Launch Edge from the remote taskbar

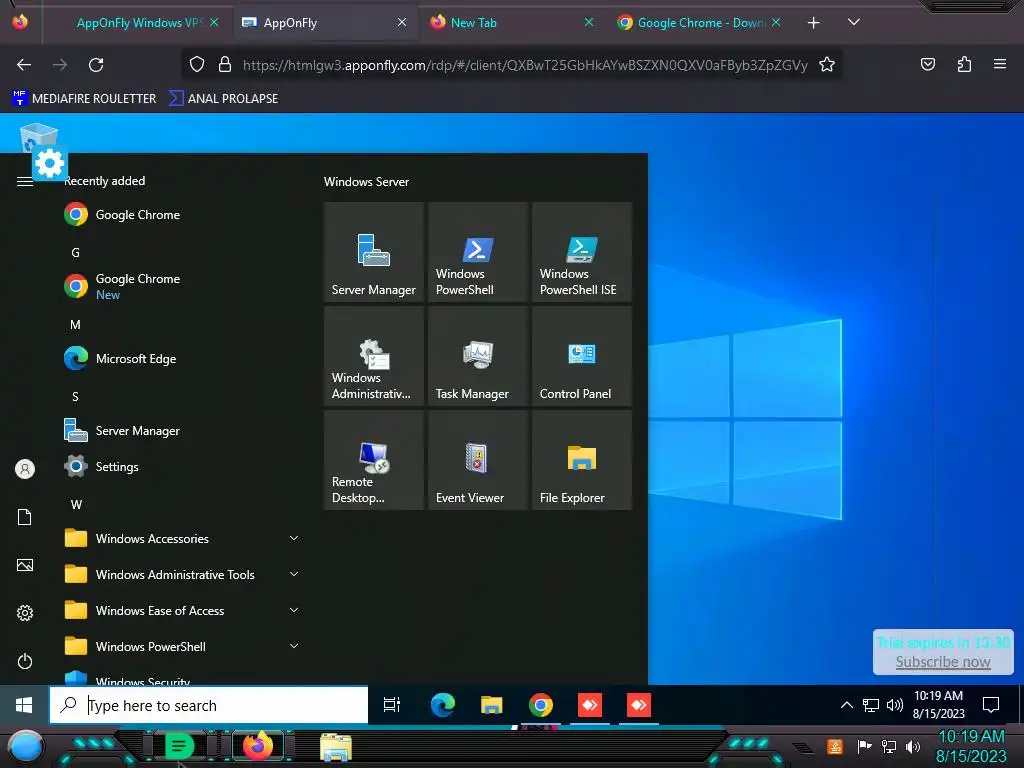(x=443, y=705)
